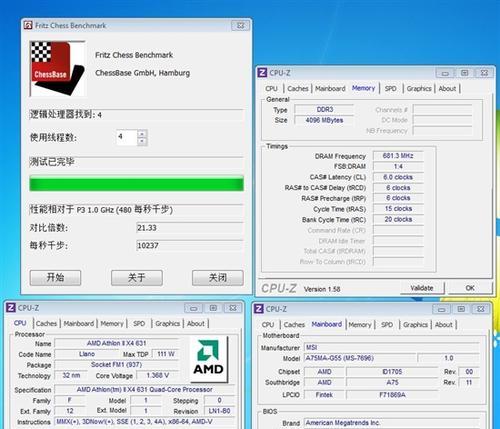Click the 111 W Max TDP value
Image resolution: width=500 pixels, height=429 pixels.
[x=166, y=354]
